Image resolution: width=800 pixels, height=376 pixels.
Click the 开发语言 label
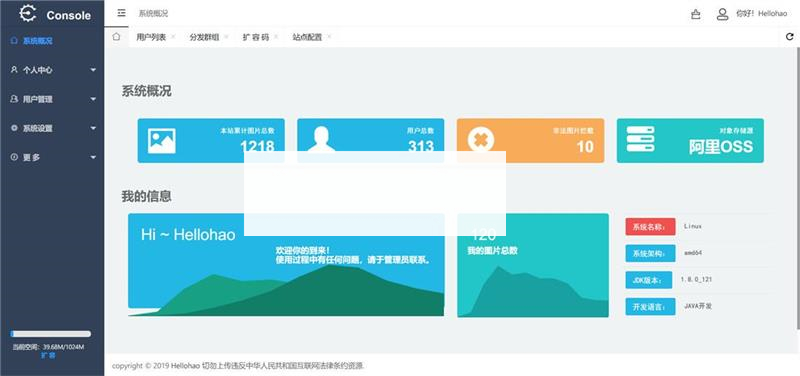(x=650, y=307)
